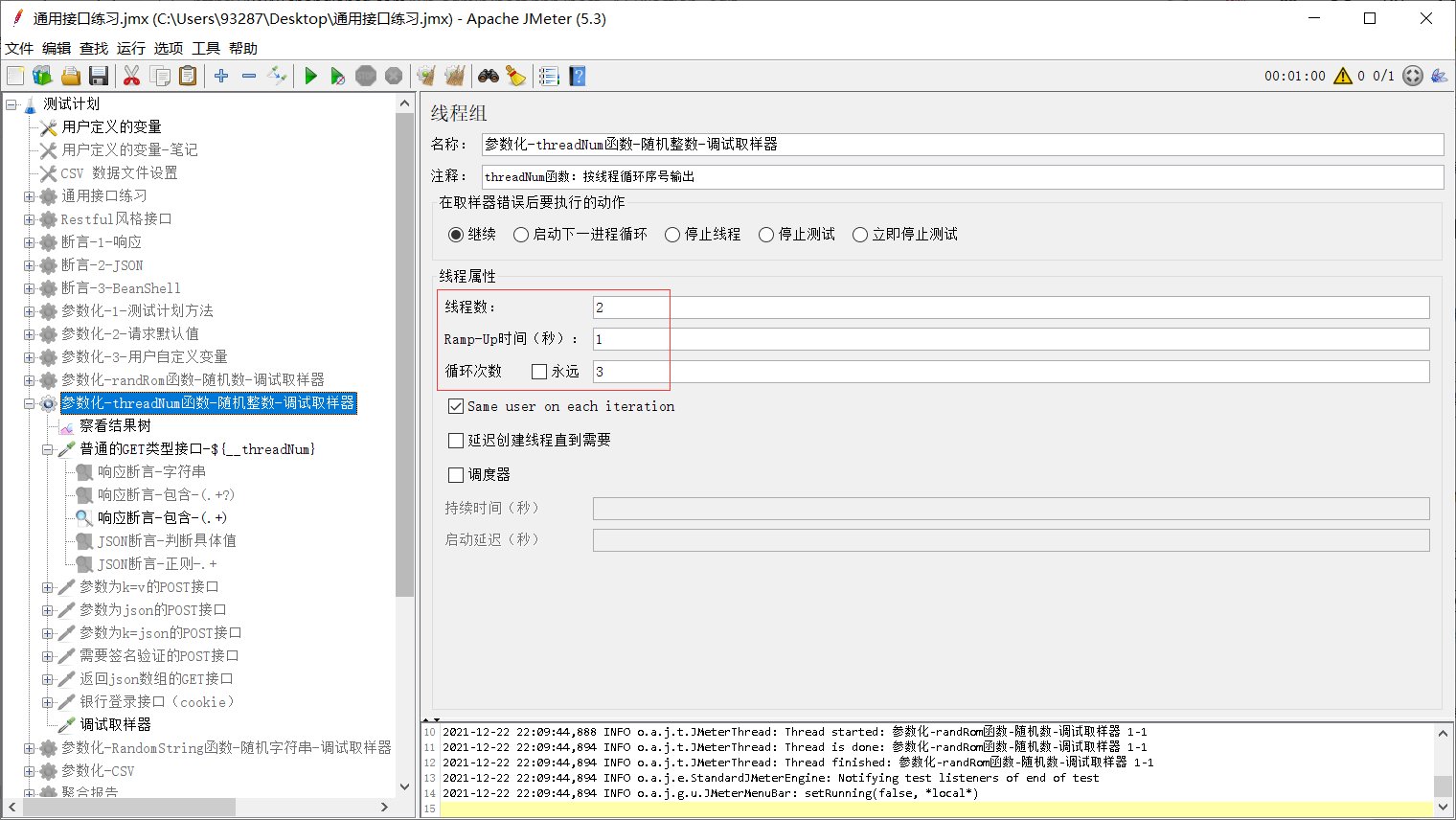Click the blue Help question mark icon
Viewport: 1456px width, 820px height.
[x=577, y=76]
